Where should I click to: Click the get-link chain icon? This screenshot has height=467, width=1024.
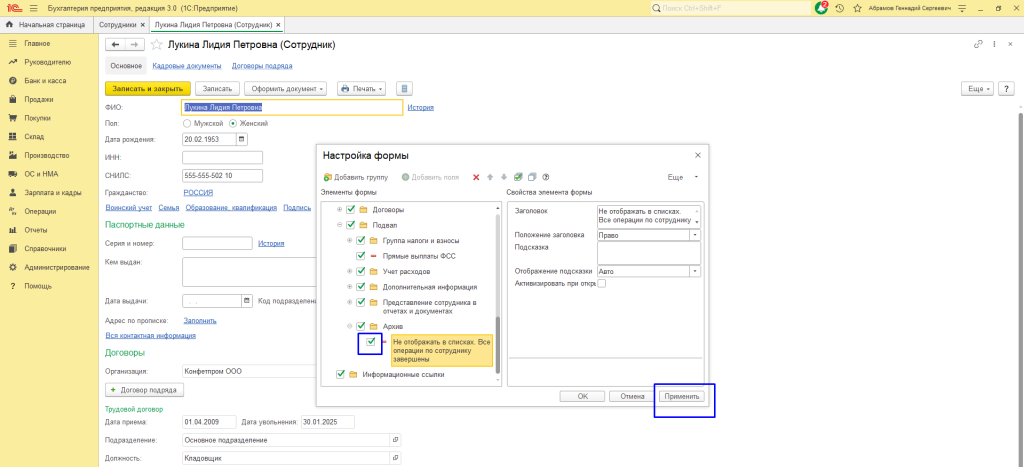pos(977,45)
